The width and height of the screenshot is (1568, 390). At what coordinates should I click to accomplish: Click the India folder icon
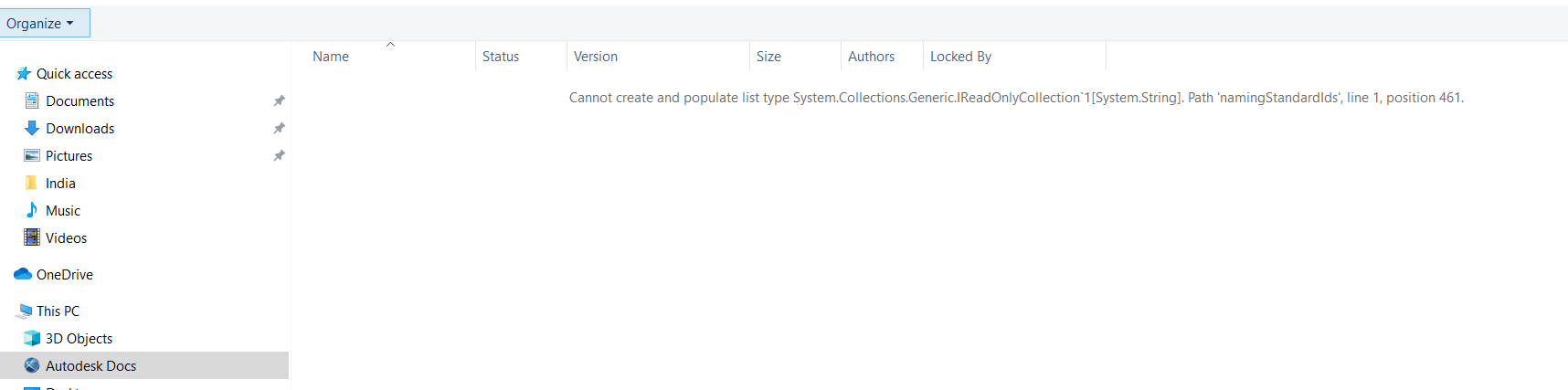pos(32,183)
